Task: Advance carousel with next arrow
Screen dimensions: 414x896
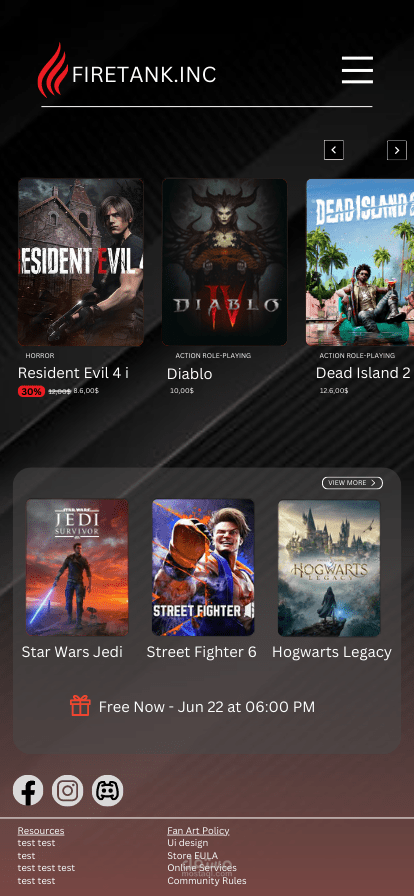Action: point(397,150)
